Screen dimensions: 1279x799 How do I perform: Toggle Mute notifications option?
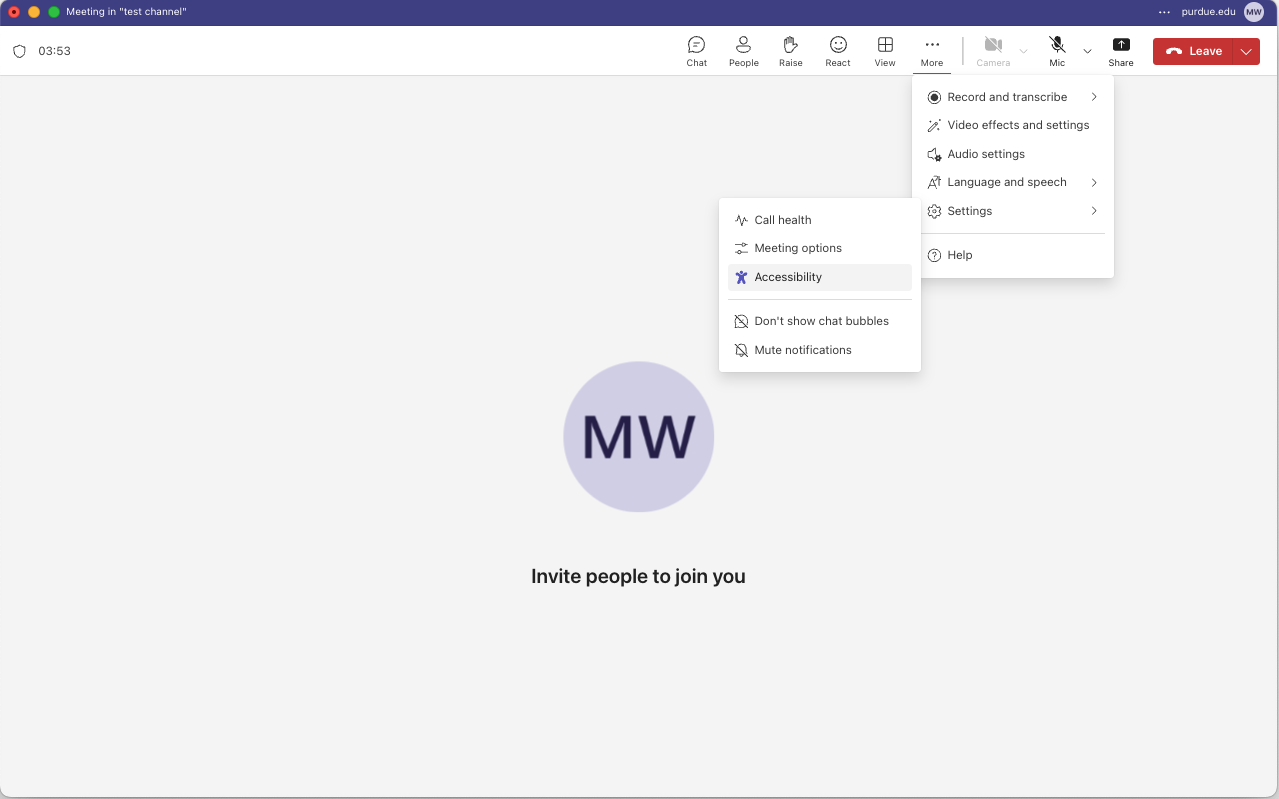click(802, 350)
